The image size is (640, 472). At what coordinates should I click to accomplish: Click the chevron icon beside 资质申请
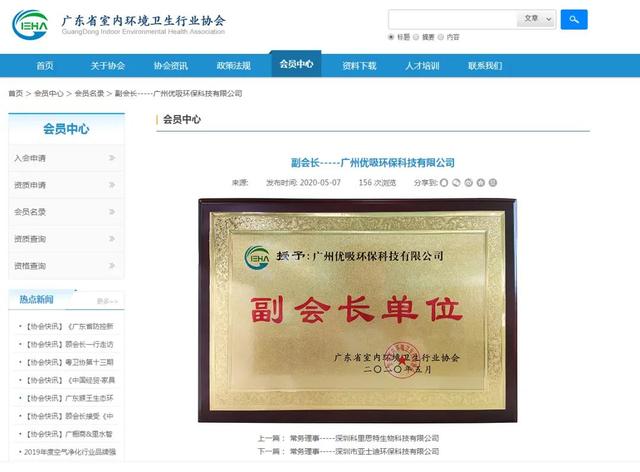pyautogui.click(x=112, y=185)
